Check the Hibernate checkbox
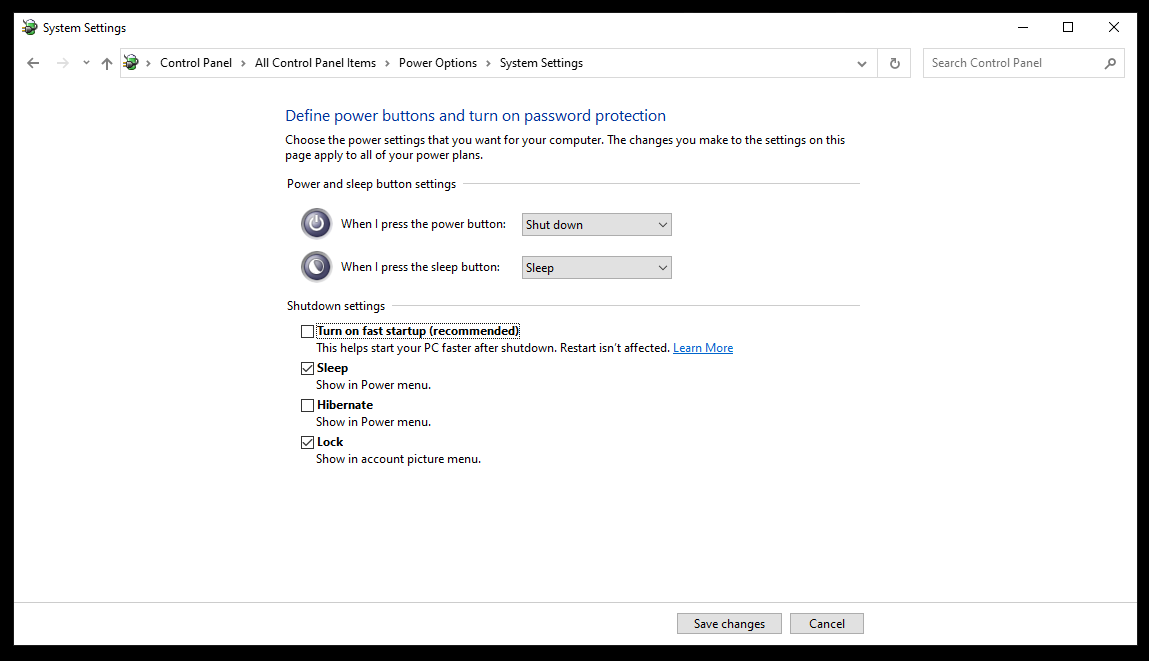The image size is (1149, 661). point(307,405)
